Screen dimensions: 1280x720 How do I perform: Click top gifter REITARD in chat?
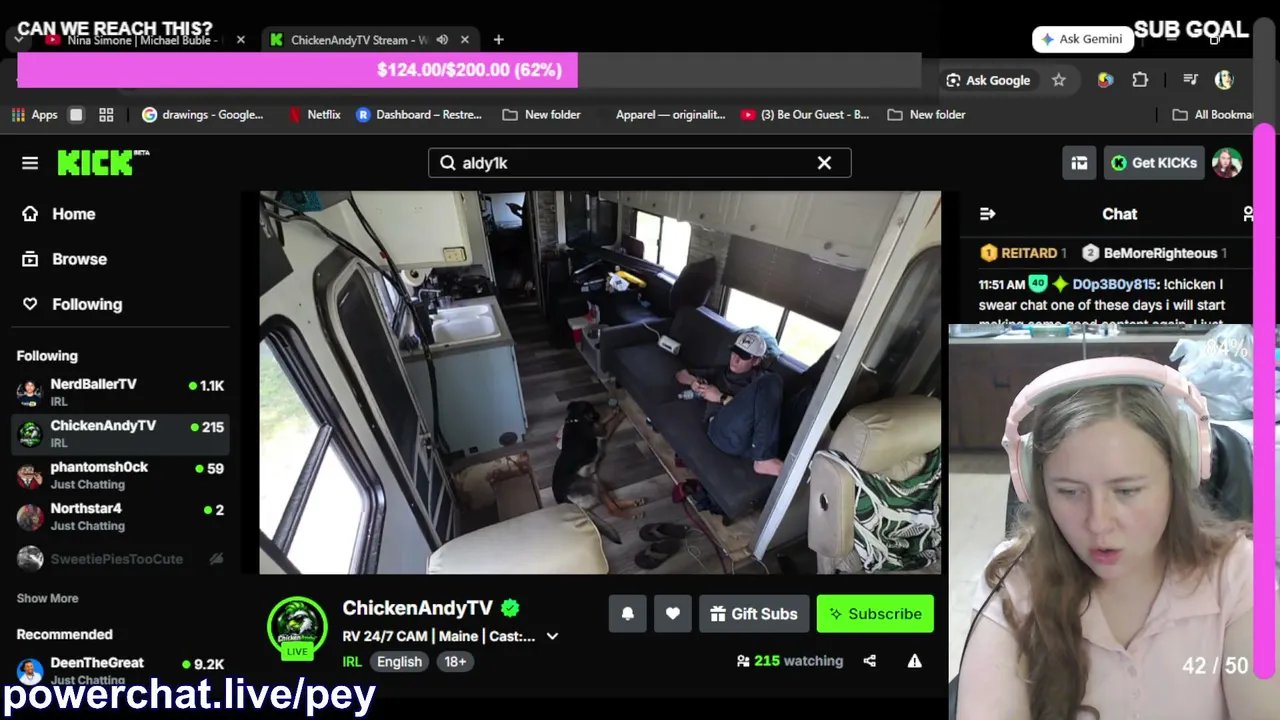click(1023, 253)
